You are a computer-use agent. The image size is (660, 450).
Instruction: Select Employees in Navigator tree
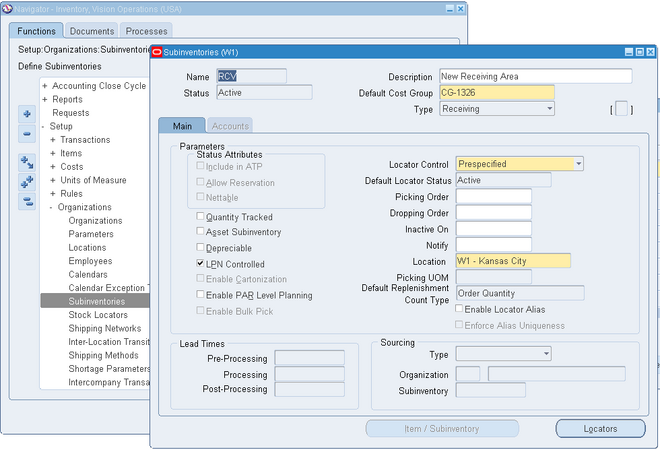pos(90,261)
